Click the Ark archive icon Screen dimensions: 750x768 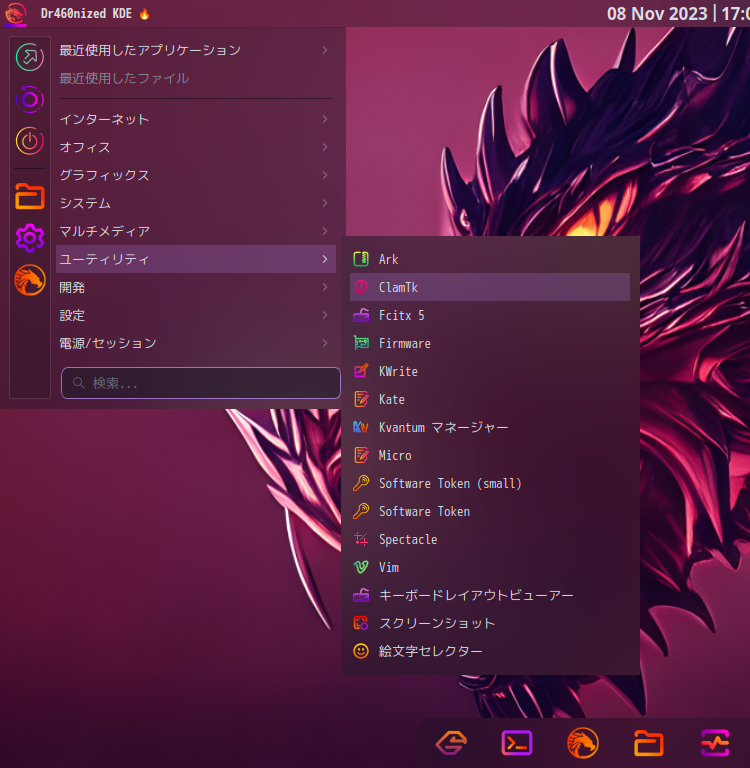tap(361, 259)
